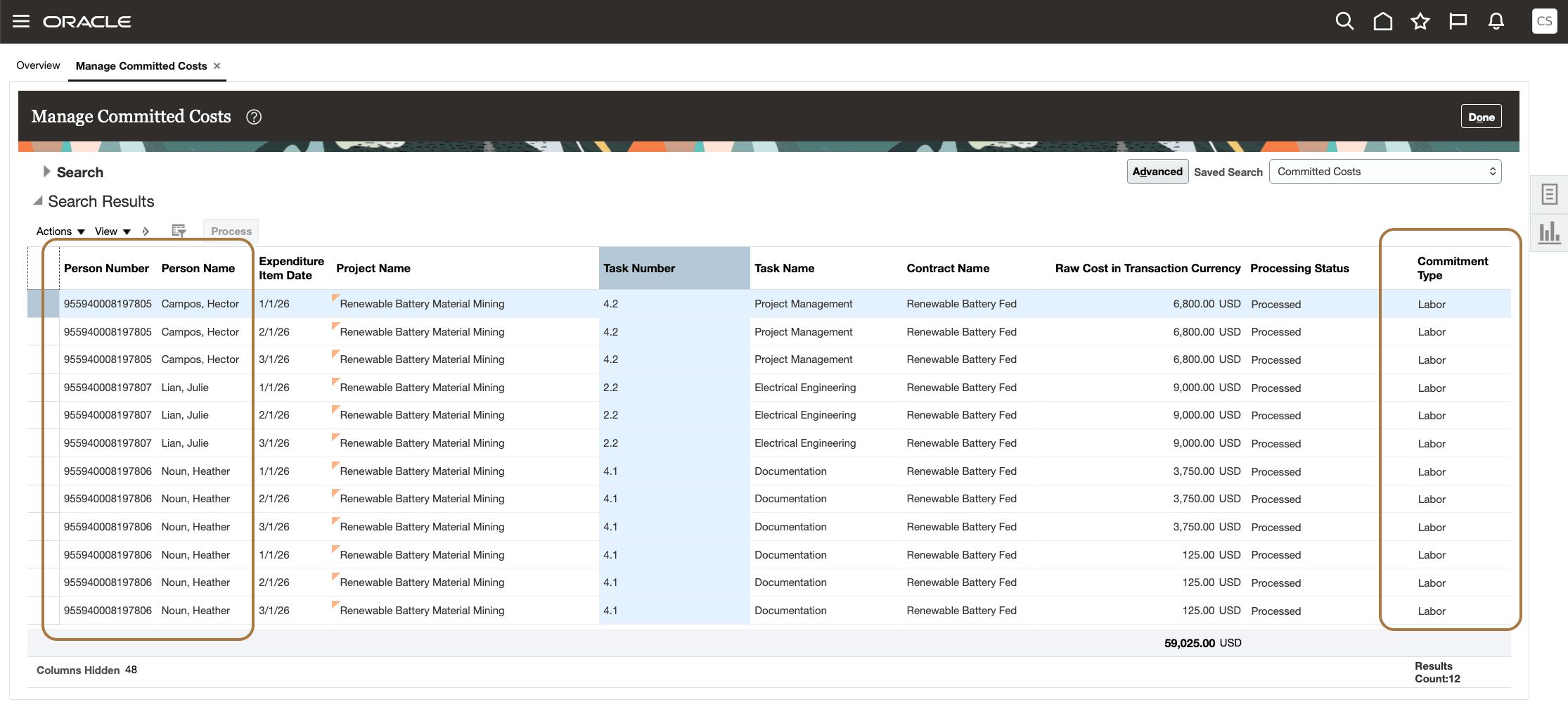Click the Process button
Image resolution: width=1568 pixels, height=726 pixels.
[231, 231]
